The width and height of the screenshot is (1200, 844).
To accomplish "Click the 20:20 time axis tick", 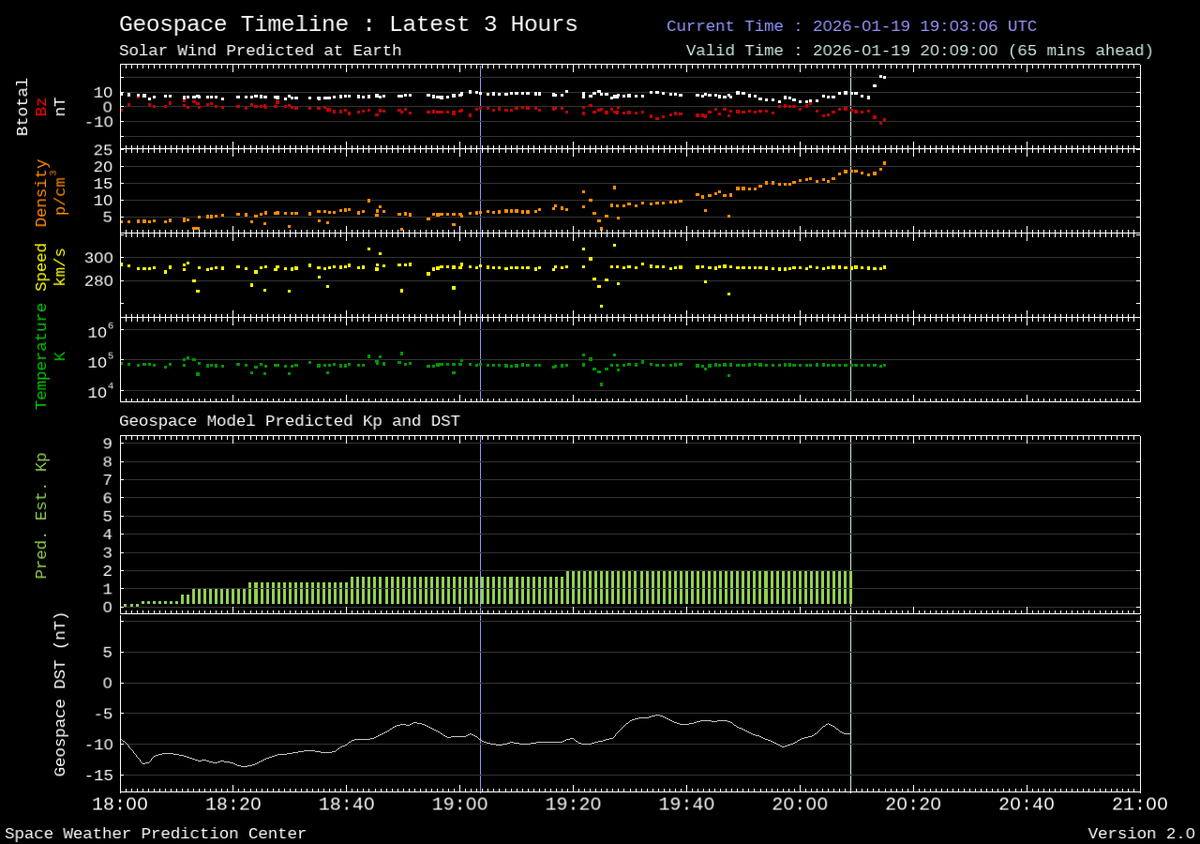I will tap(913, 804).
